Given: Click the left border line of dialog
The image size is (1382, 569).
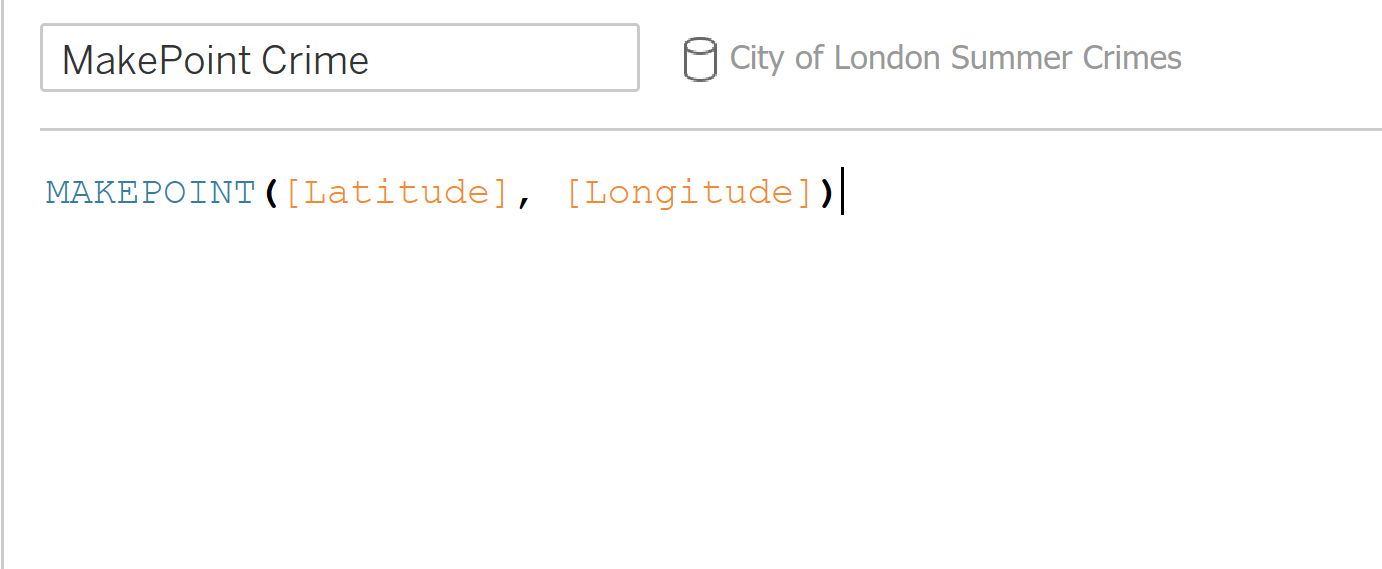Looking at the screenshot, I should pyautogui.click(x=3, y=284).
